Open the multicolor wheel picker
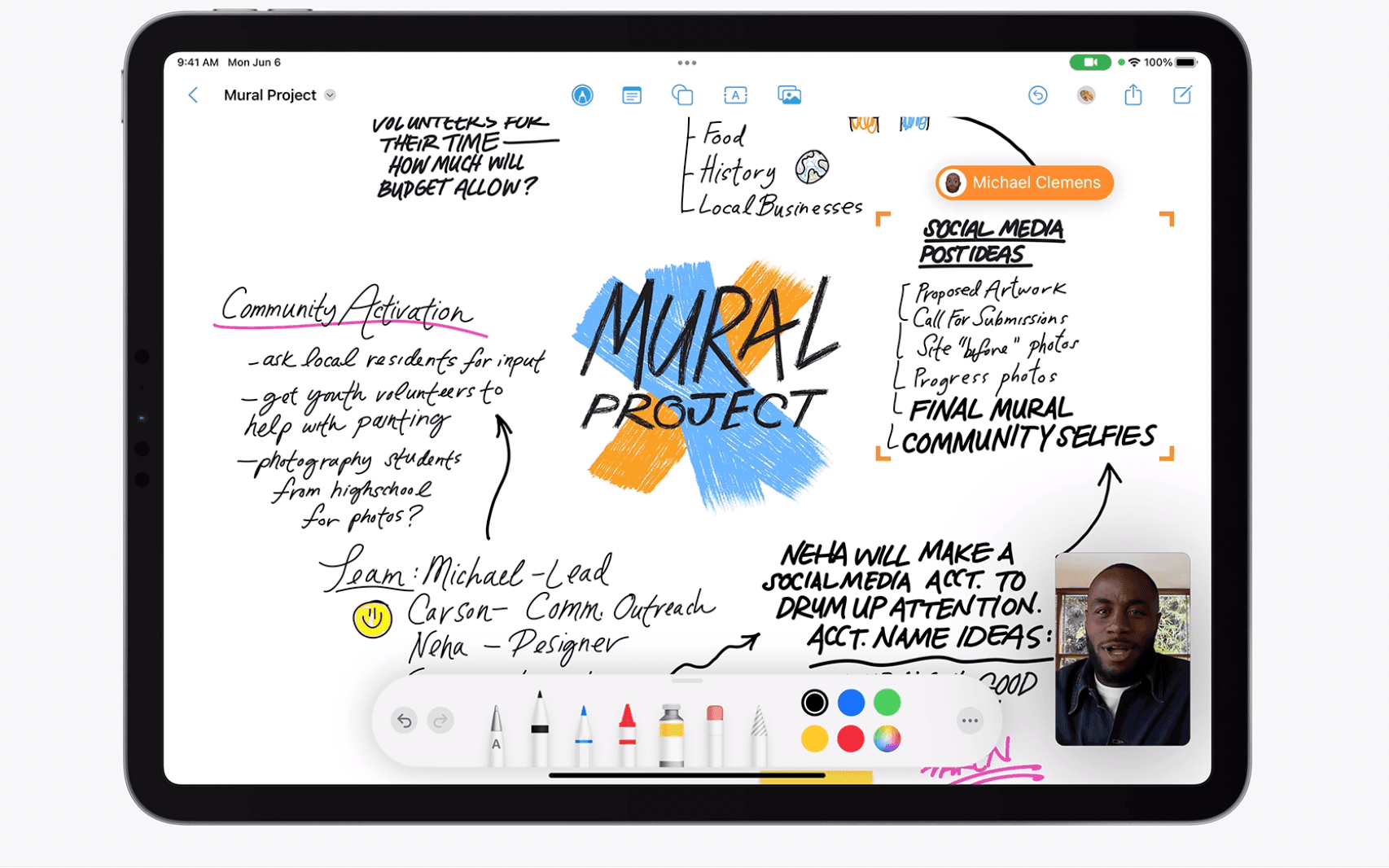 (887, 739)
